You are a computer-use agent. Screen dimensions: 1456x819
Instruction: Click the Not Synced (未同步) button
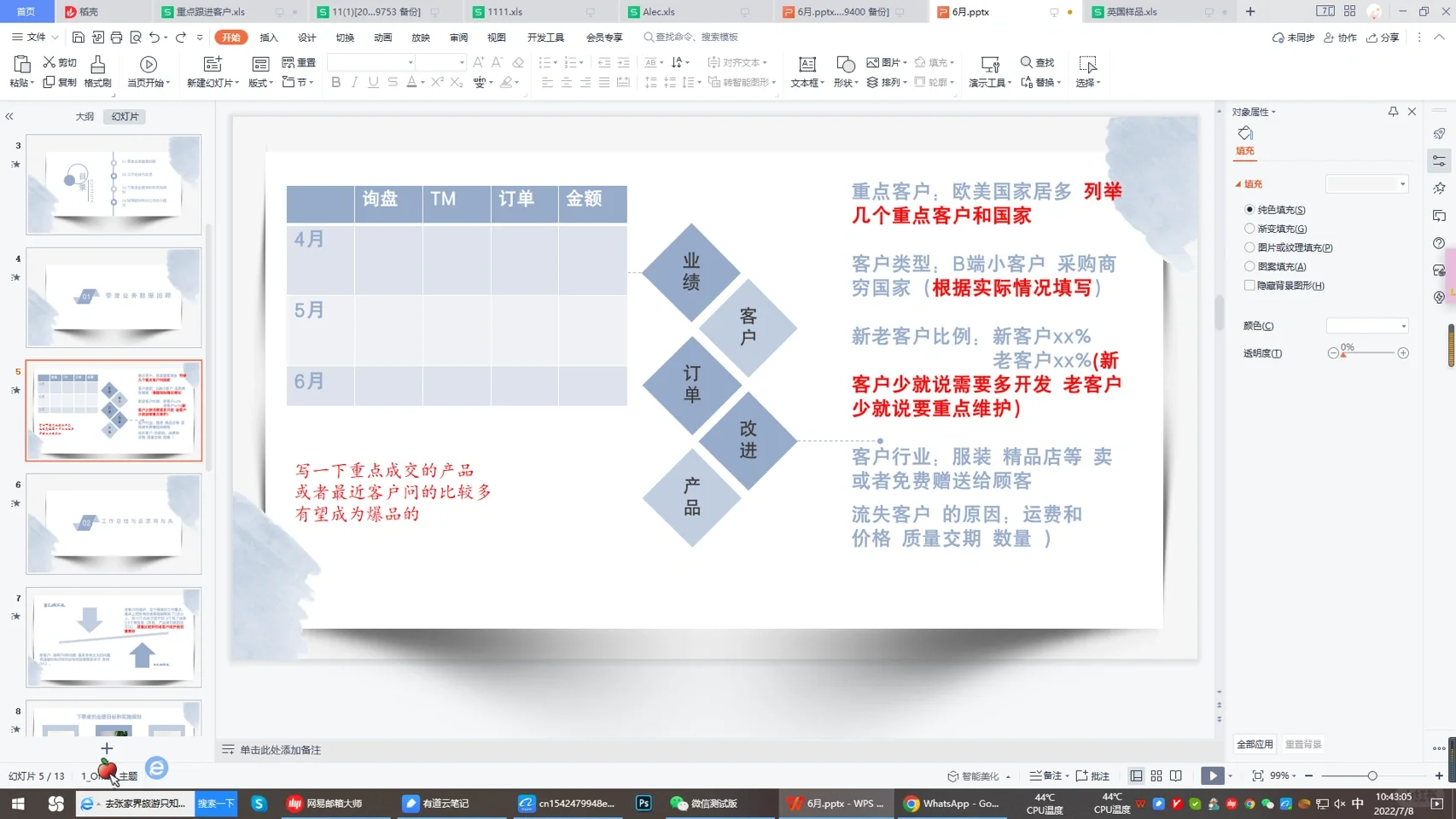[1293, 38]
